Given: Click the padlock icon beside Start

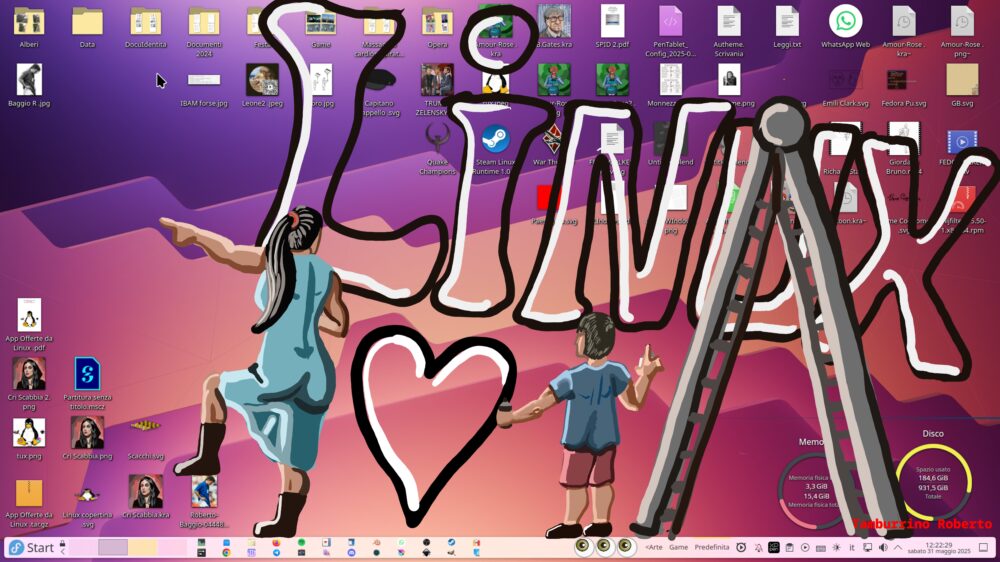Looking at the screenshot, I should coord(62,544).
